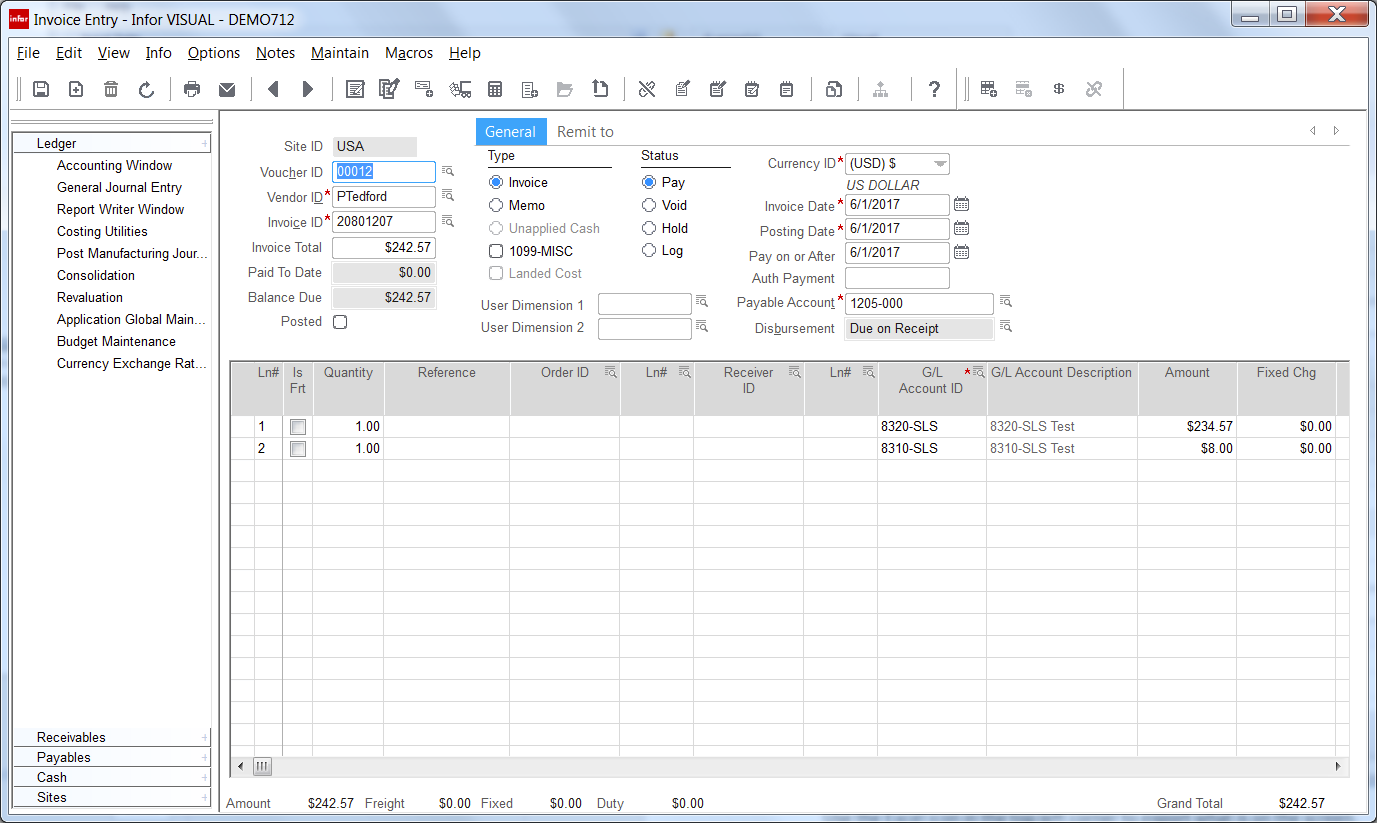
Task: Select the Memo type radio button
Action: point(496,206)
